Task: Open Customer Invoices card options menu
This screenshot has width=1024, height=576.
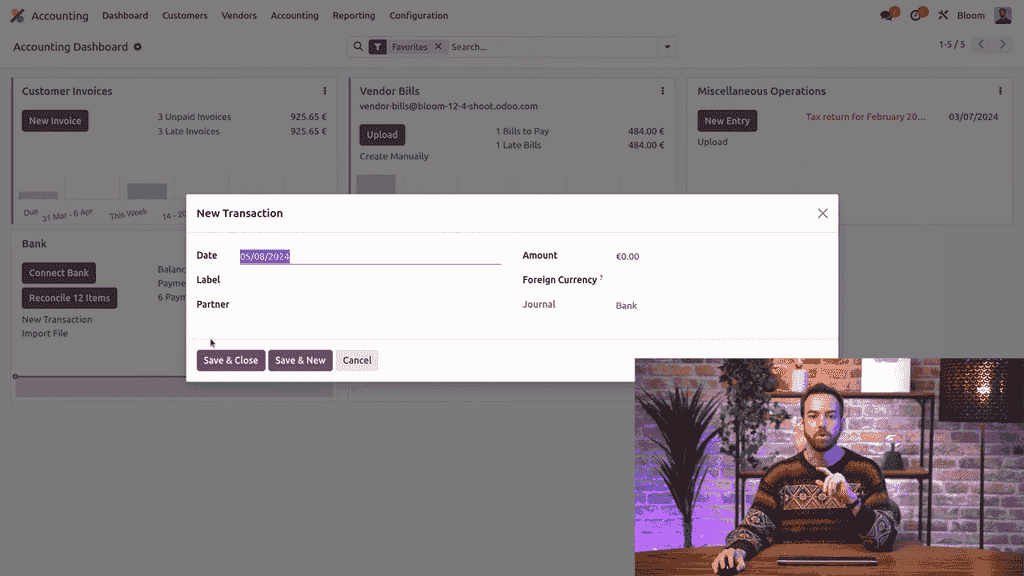Action: coord(325,91)
